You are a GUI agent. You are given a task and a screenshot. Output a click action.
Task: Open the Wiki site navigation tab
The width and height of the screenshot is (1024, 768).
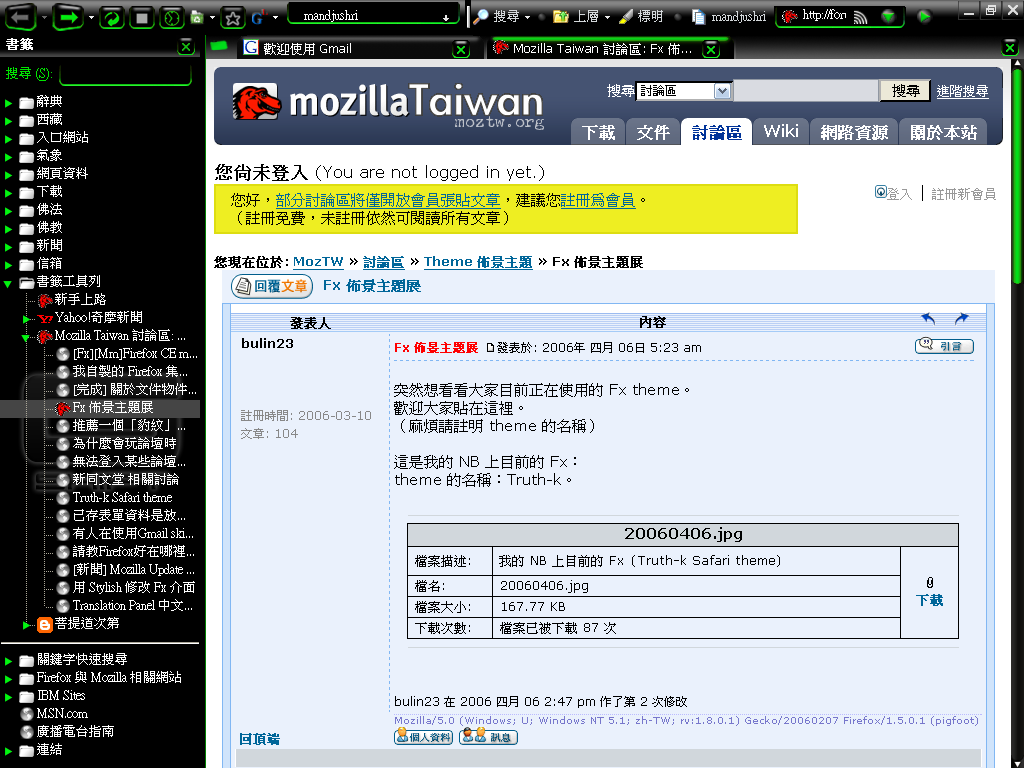click(x=780, y=131)
